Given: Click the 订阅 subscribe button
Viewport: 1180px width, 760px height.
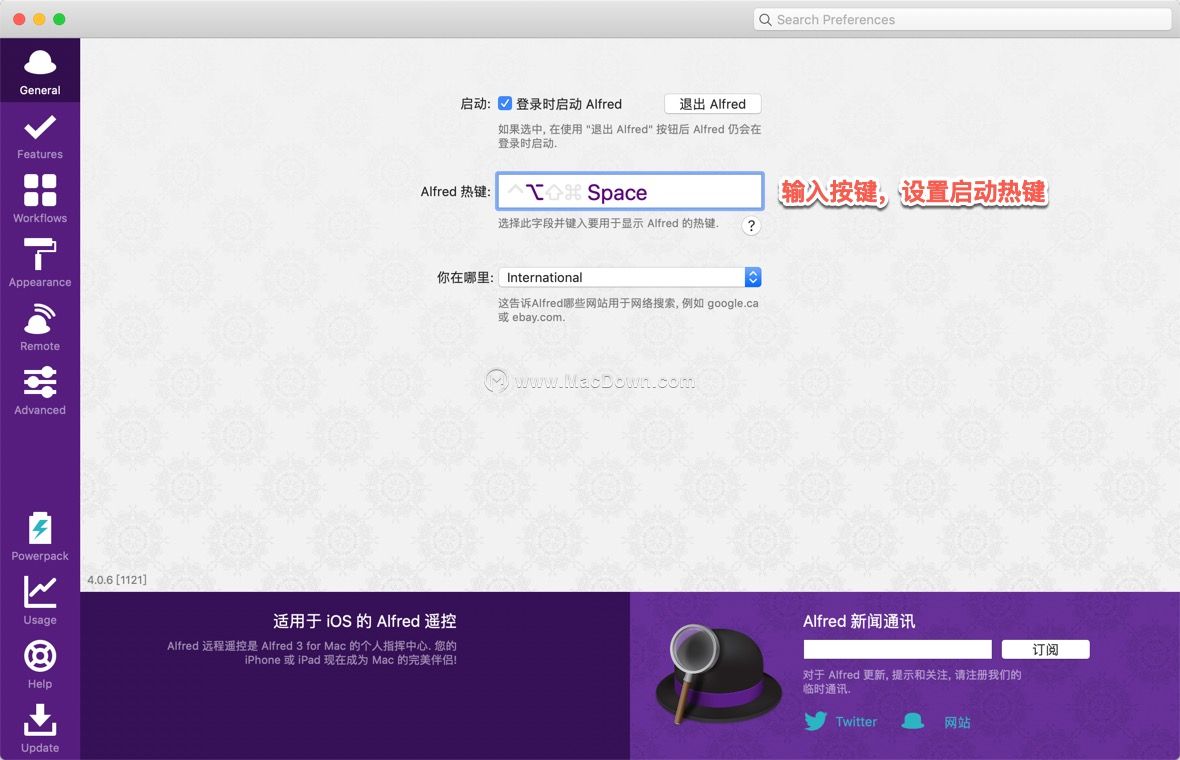Looking at the screenshot, I should 1045,649.
